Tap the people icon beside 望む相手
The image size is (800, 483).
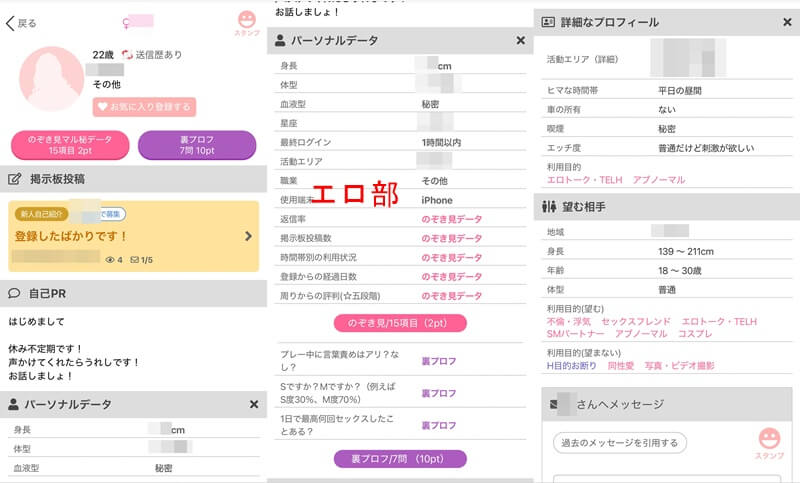click(549, 207)
